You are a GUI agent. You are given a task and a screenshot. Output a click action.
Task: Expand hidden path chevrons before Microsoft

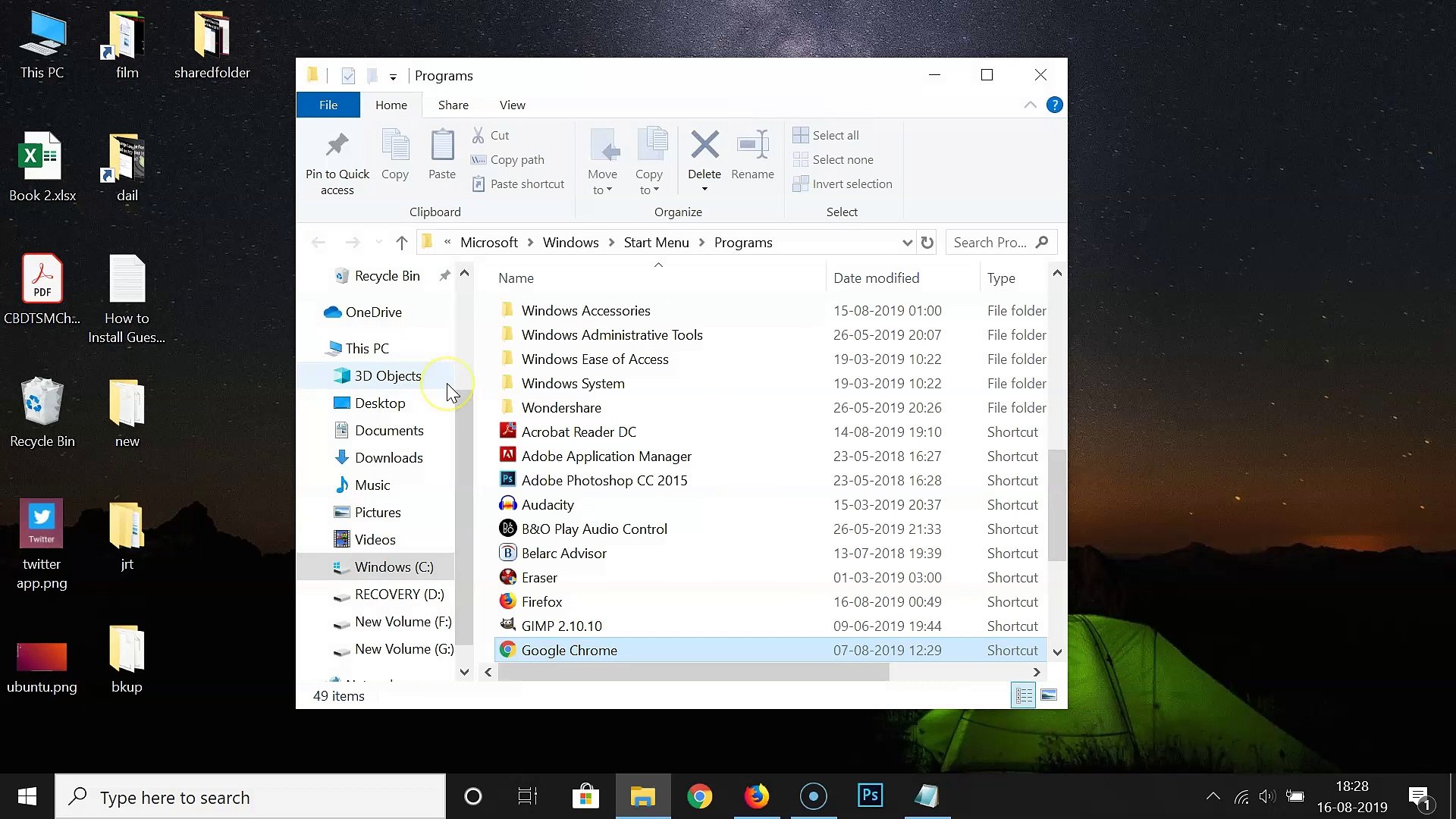tap(447, 242)
